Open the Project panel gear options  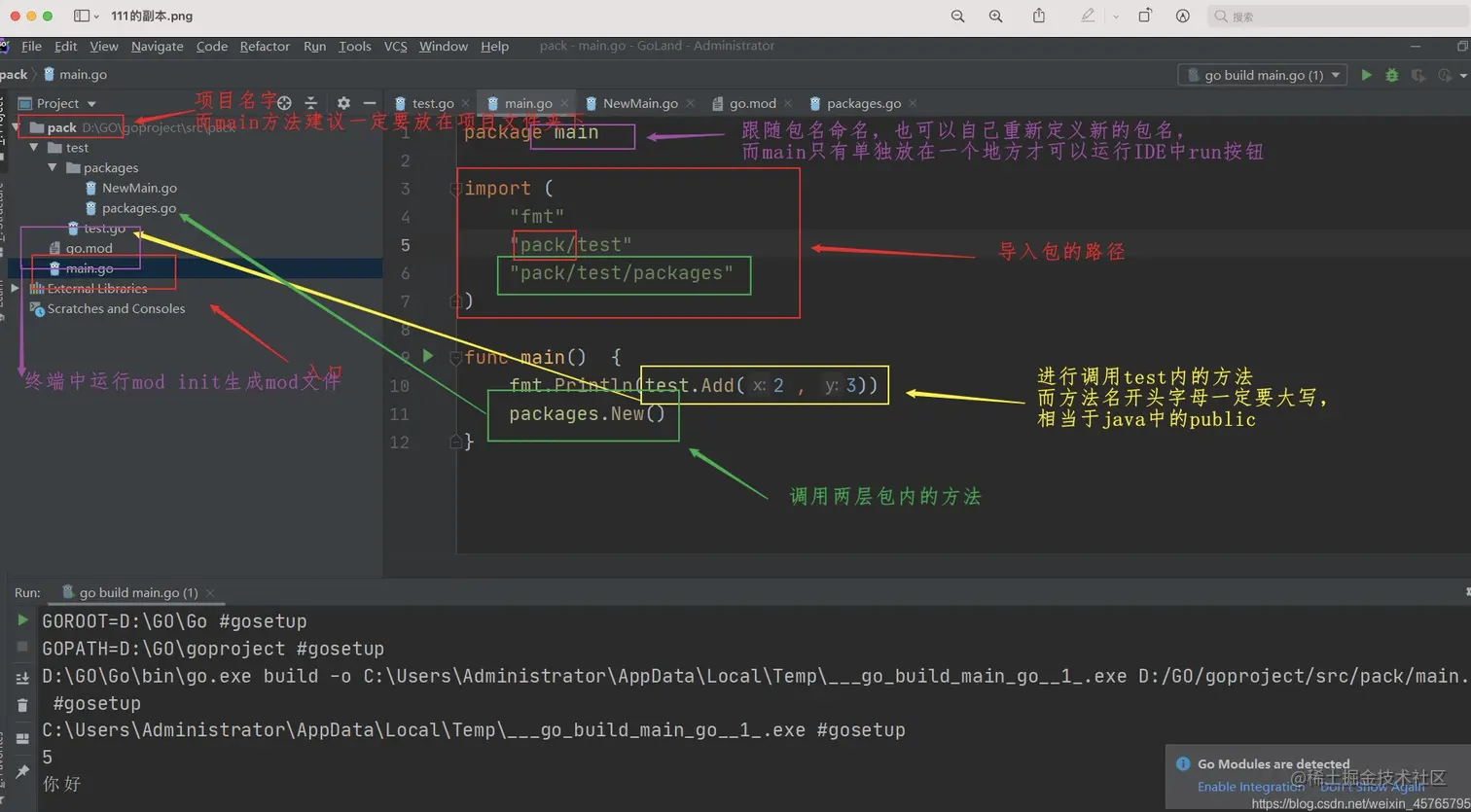(343, 103)
